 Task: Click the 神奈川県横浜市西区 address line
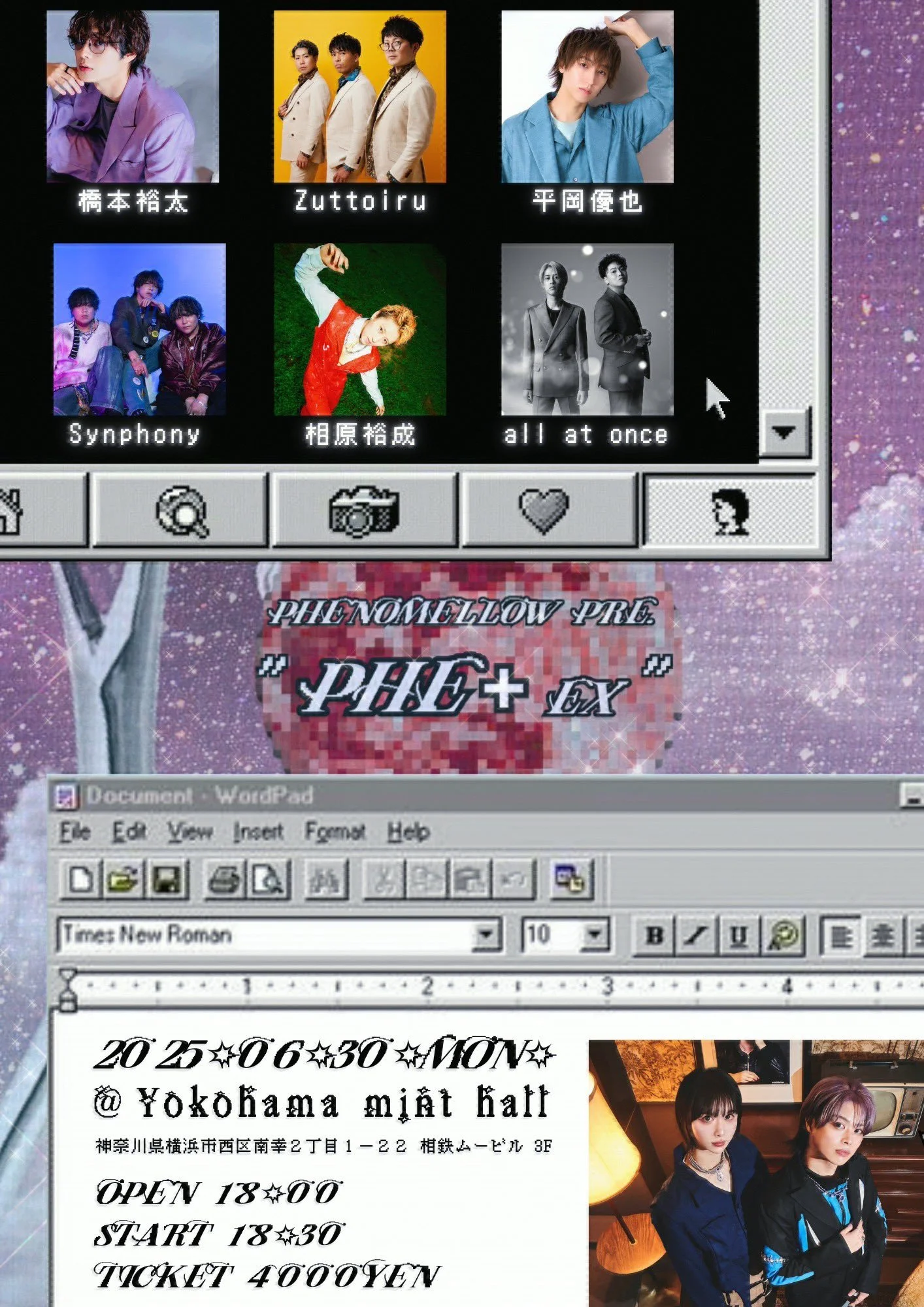324,1146
